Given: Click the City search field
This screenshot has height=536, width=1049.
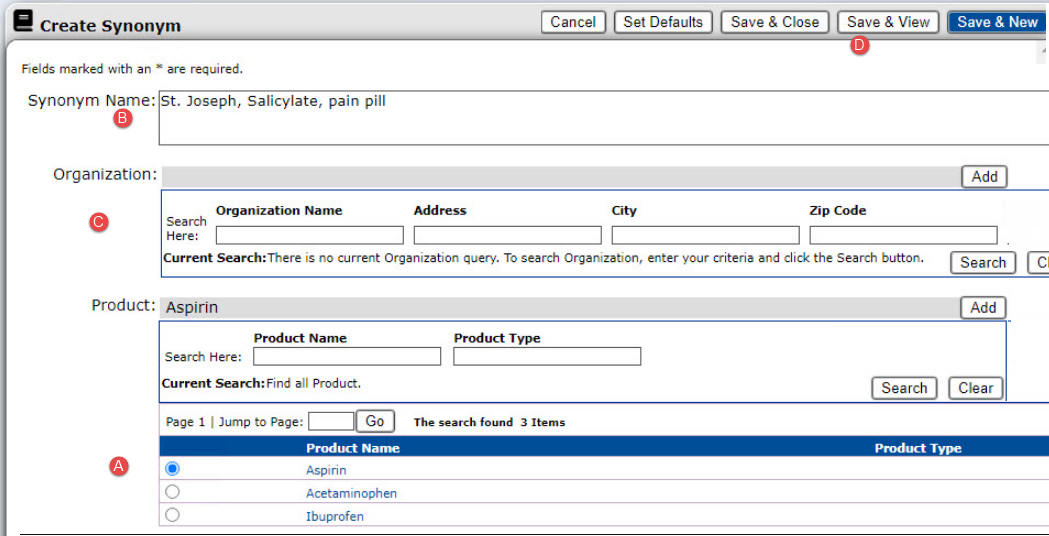Looking at the screenshot, I should coord(705,235).
